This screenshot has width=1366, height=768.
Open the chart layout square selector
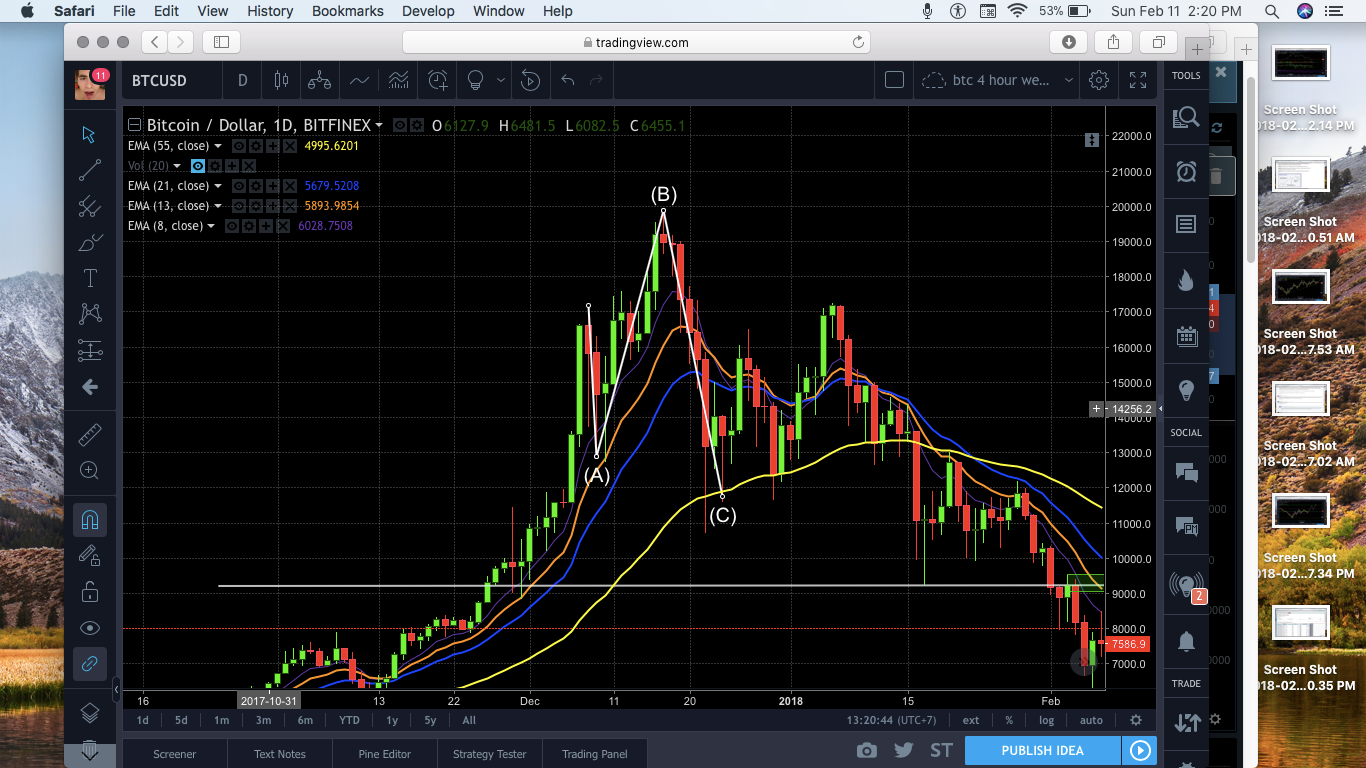tap(895, 80)
